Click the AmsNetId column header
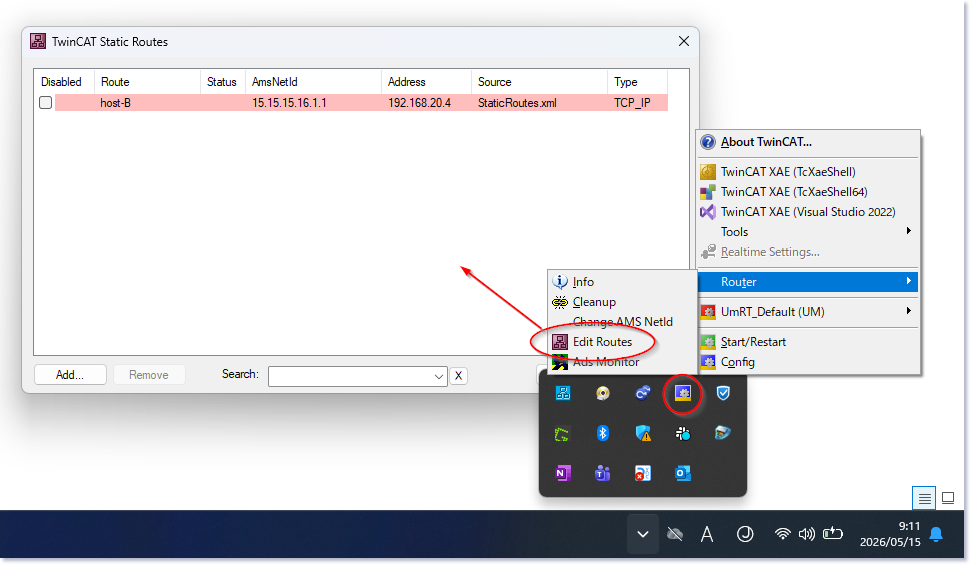 coord(313,81)
